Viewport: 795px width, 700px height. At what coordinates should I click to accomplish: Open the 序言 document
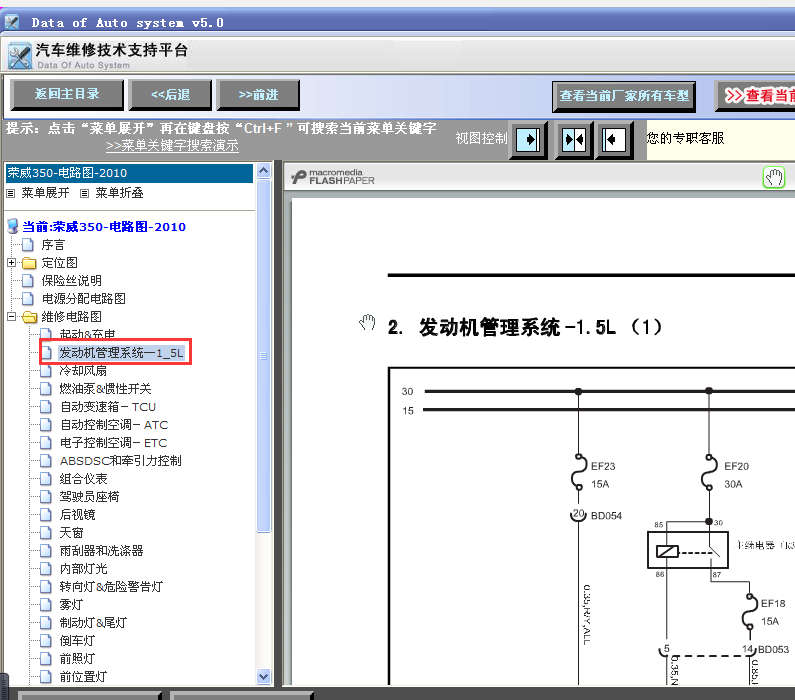53,245
